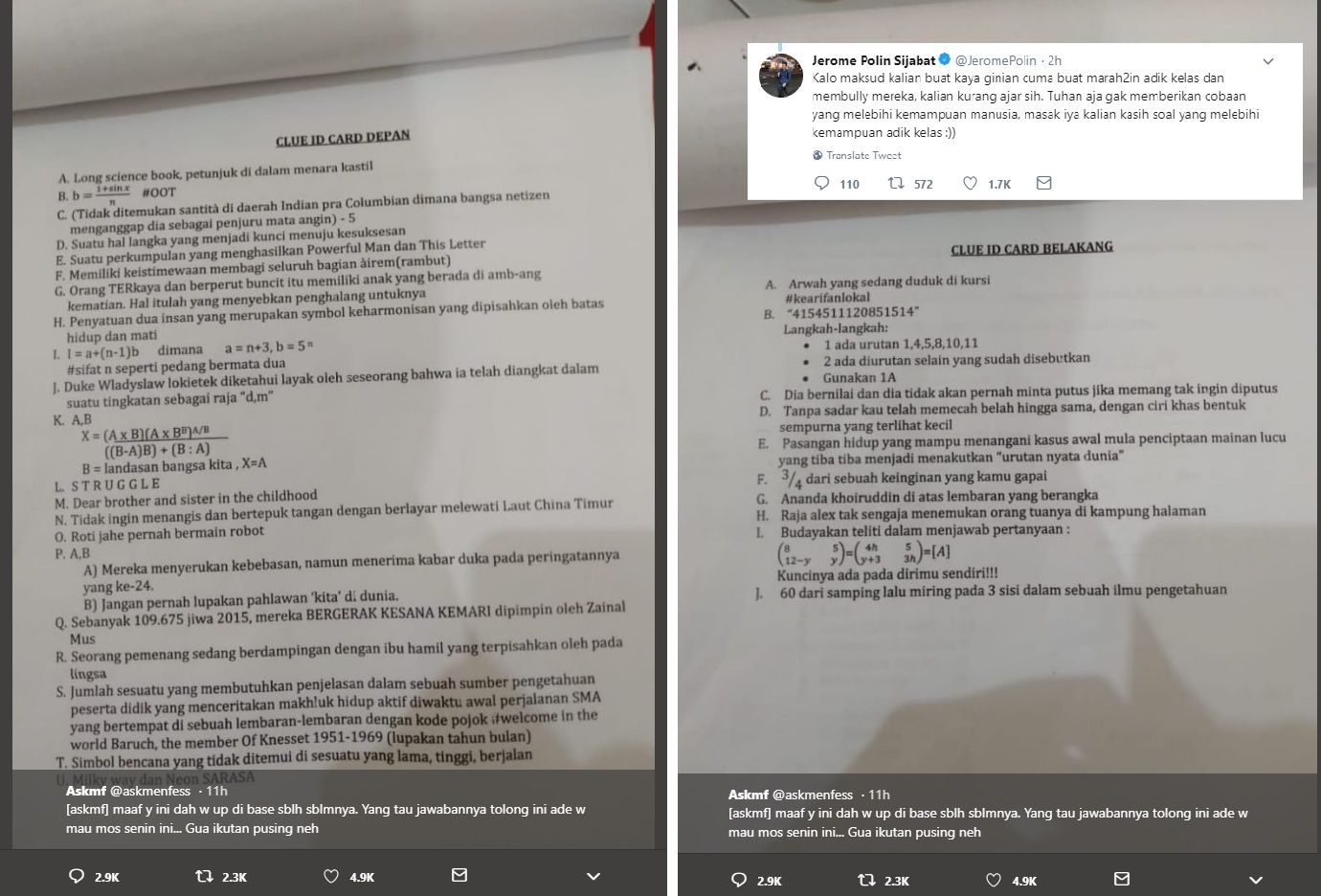Viewport: 1321px width, 896px height.
Task: Open direct message icon on left tweet
Action: pyautogui.click(x=459, y=875)
